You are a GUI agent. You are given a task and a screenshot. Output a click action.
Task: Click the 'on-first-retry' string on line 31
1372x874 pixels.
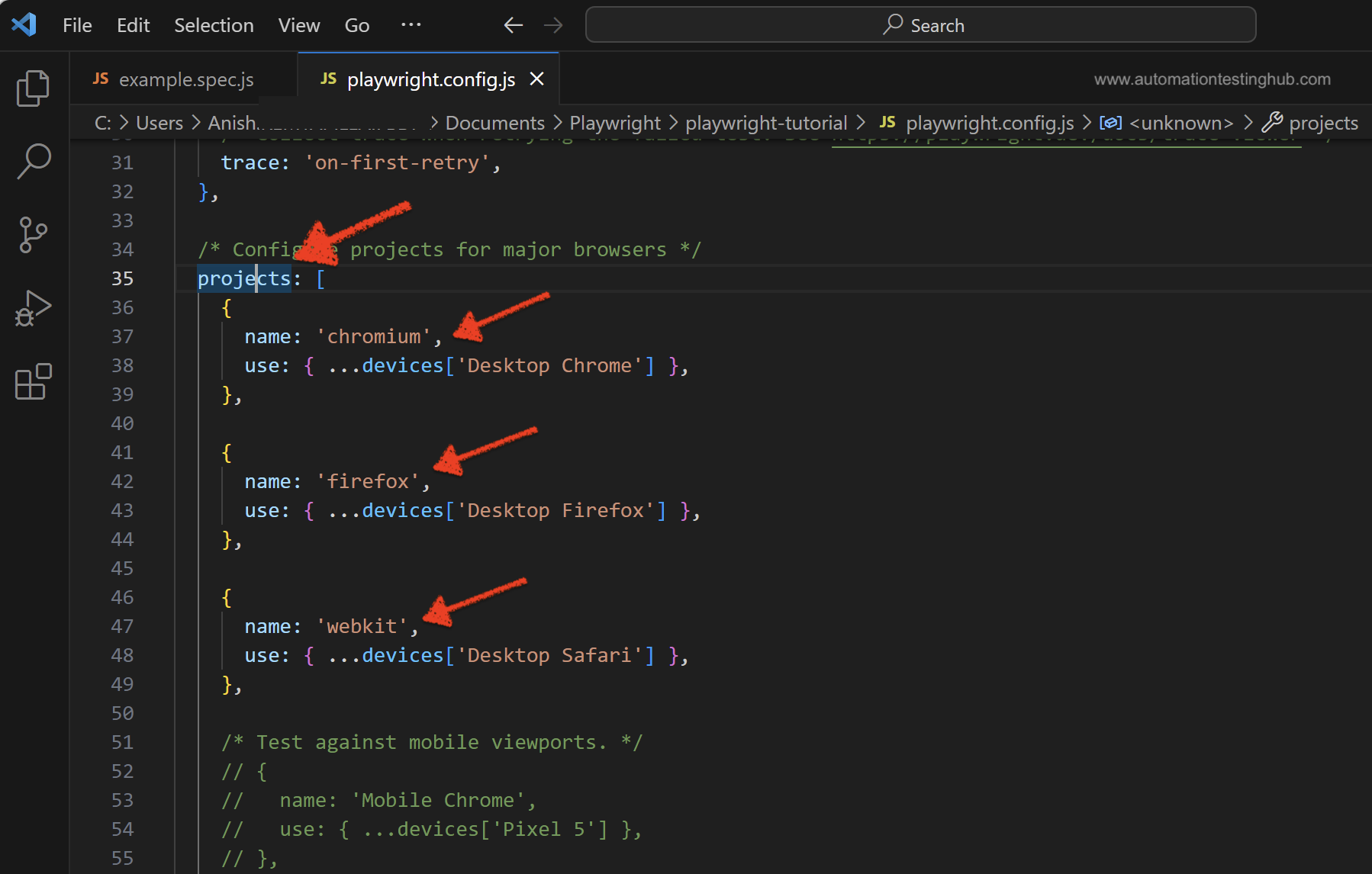click(x=398, y=162)
